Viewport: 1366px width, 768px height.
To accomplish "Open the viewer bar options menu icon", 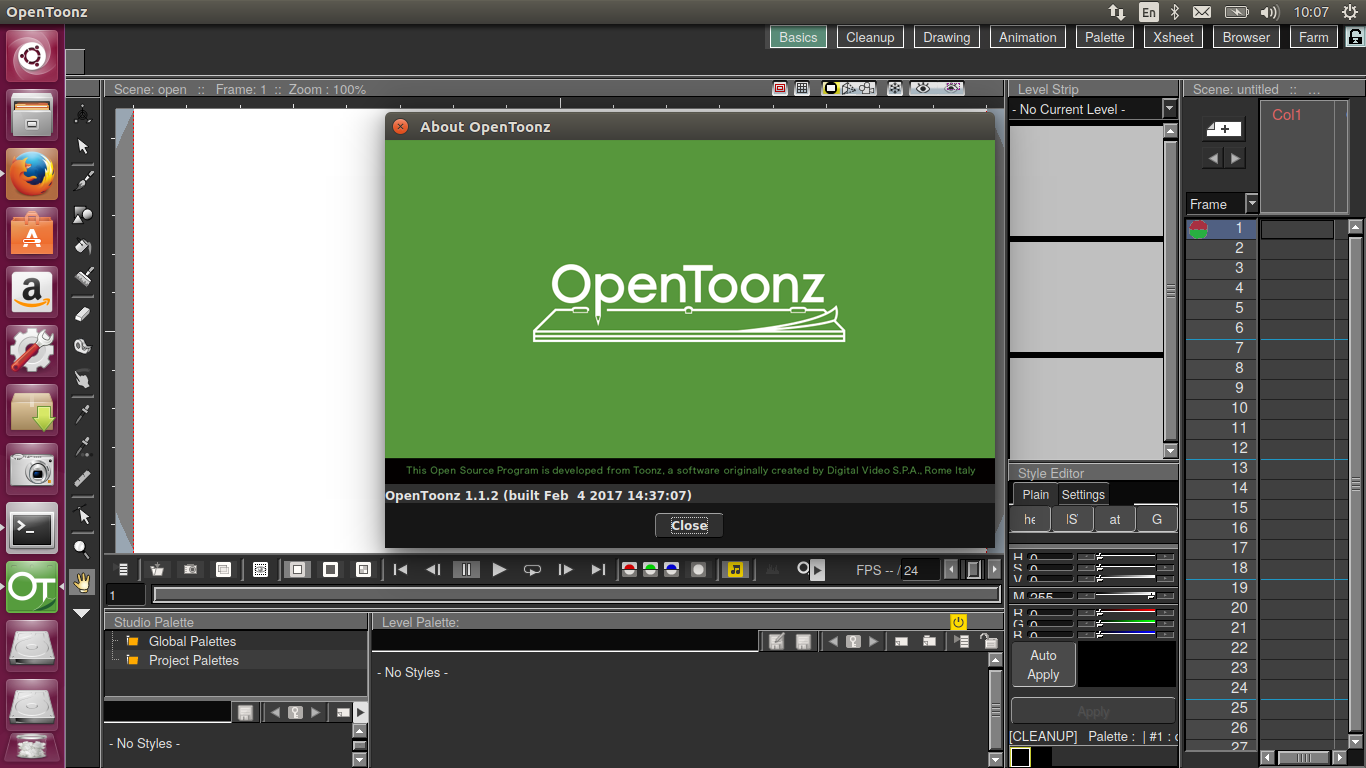I will click(x=124, y=570).
